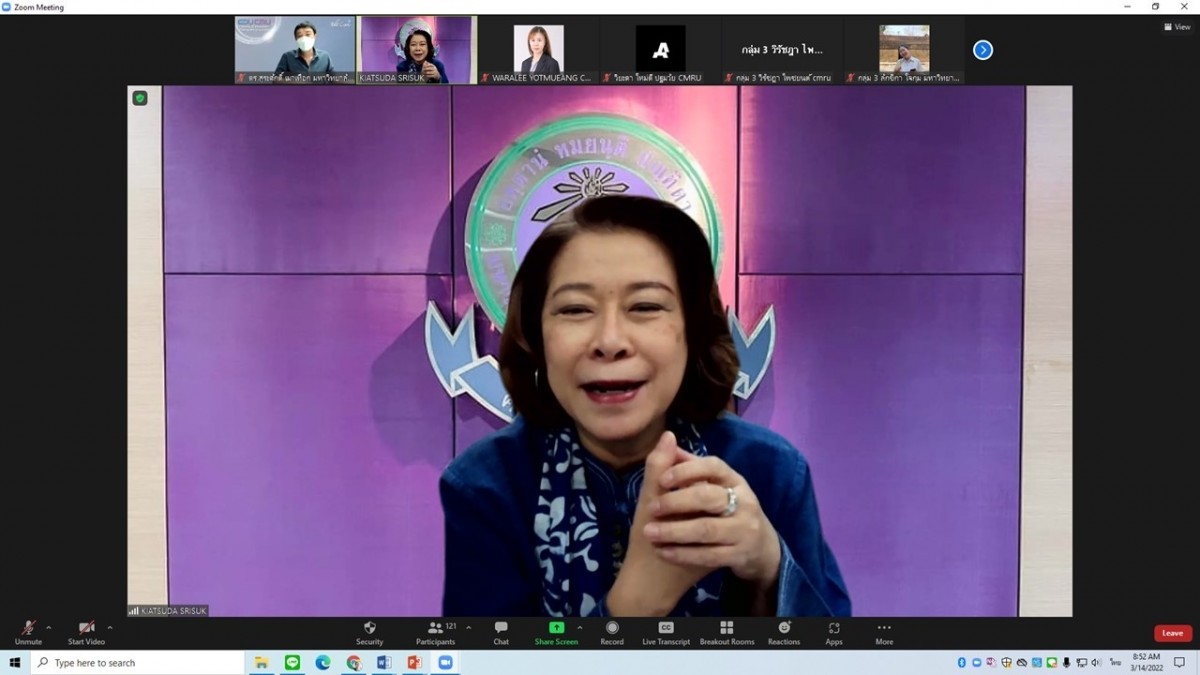Open Zoom Apps
Viewport: 1200px width, 675px height.
point(834,633)
